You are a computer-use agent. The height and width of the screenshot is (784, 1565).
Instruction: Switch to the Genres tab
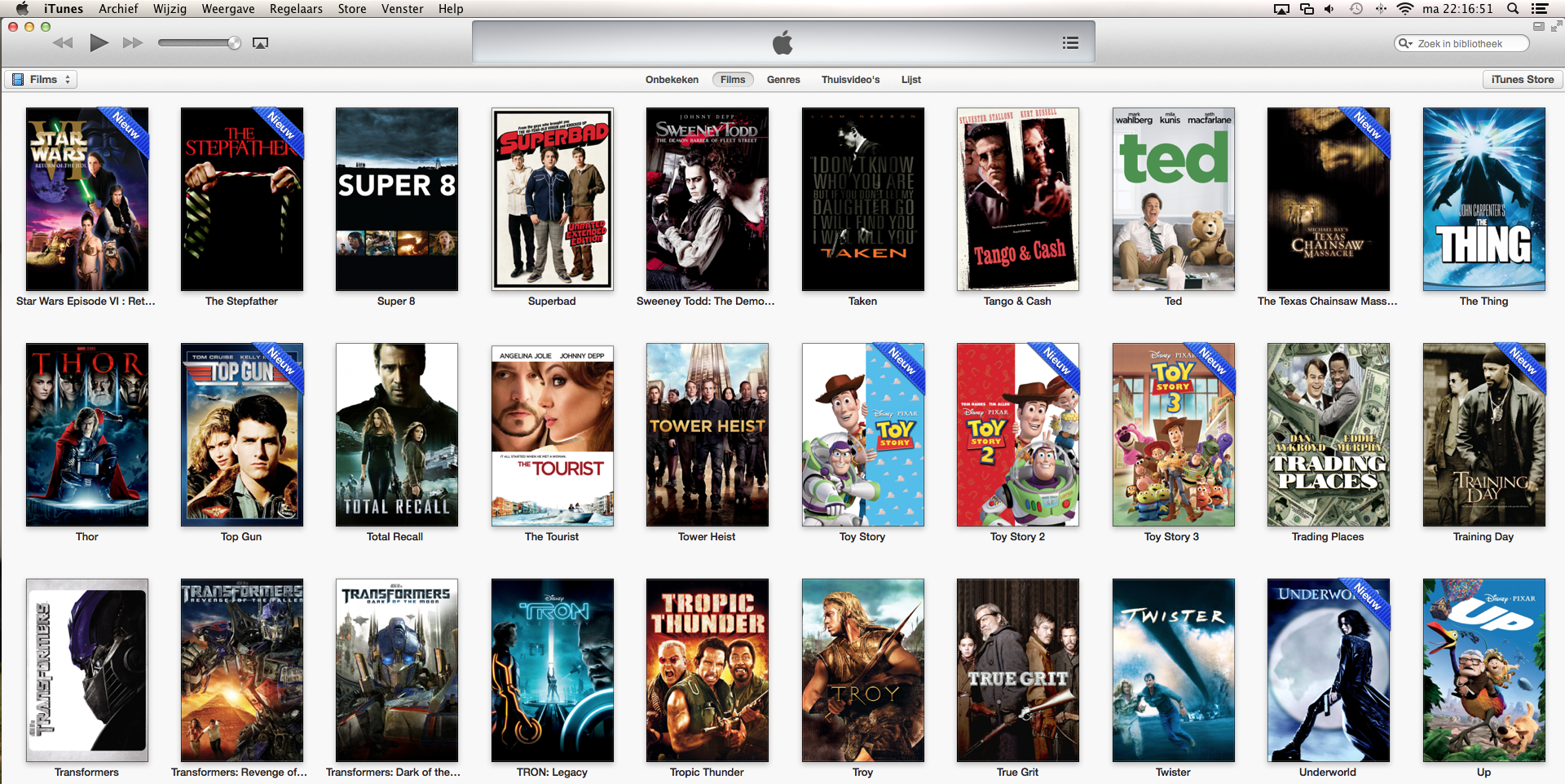(x=783, y=80)
